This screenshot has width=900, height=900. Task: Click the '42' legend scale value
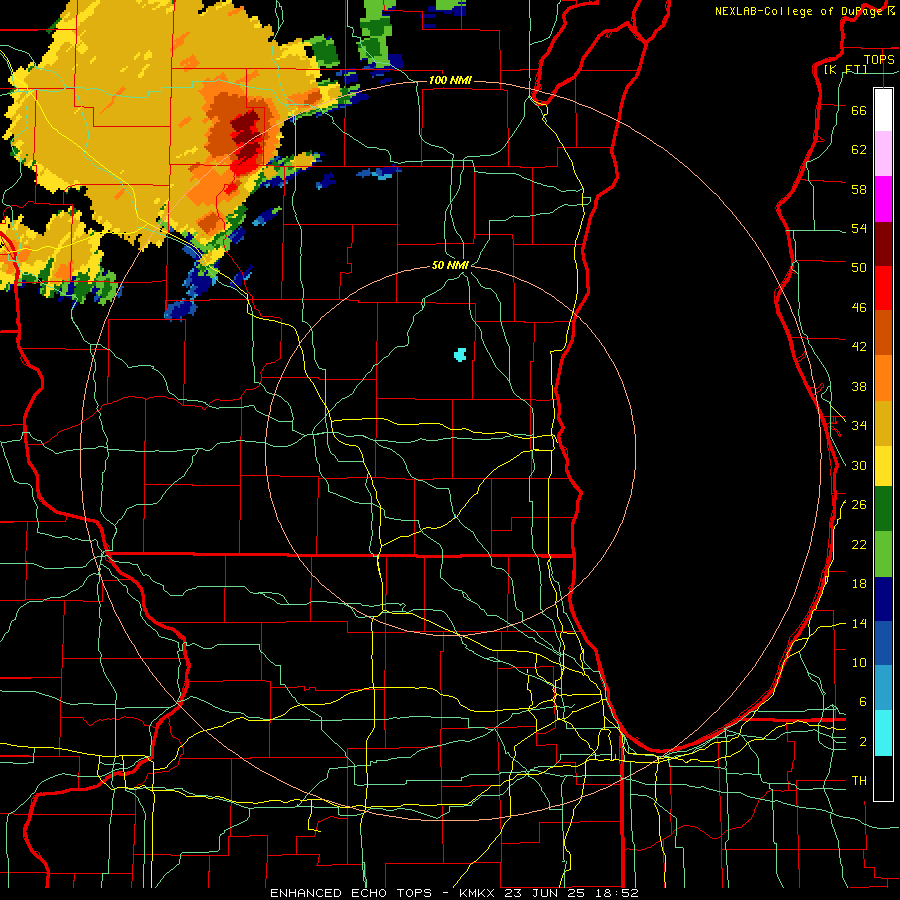(859, 346)
